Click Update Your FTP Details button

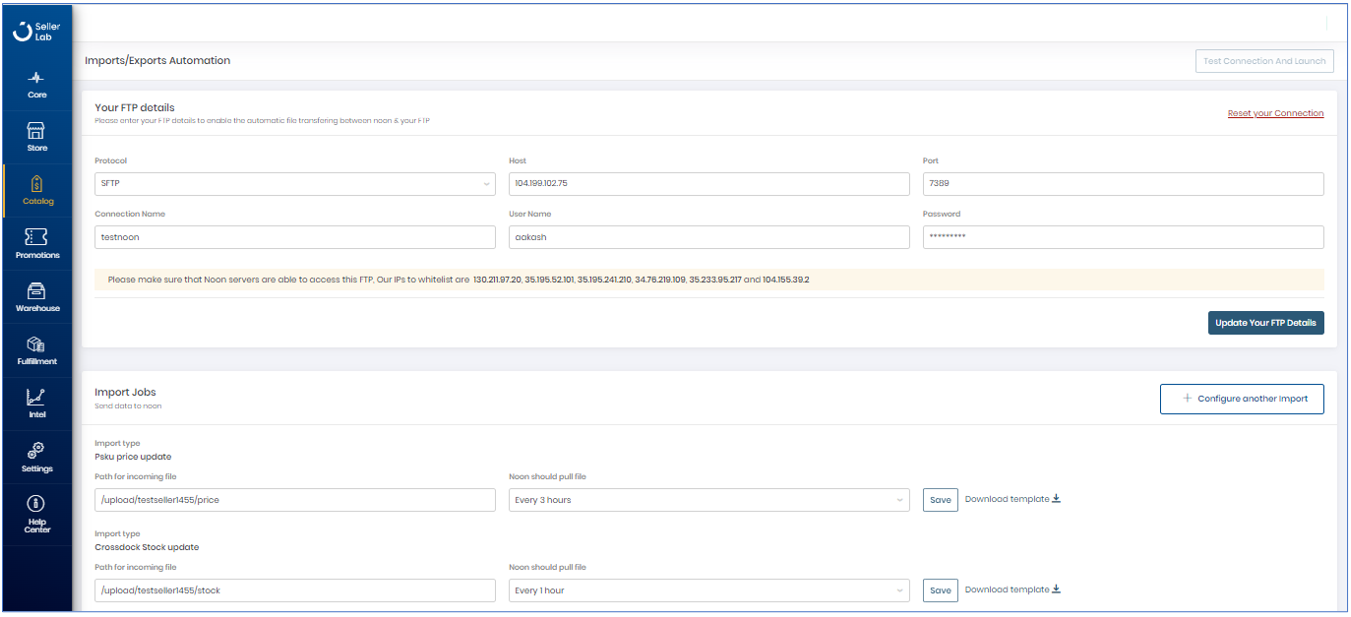1265,323
